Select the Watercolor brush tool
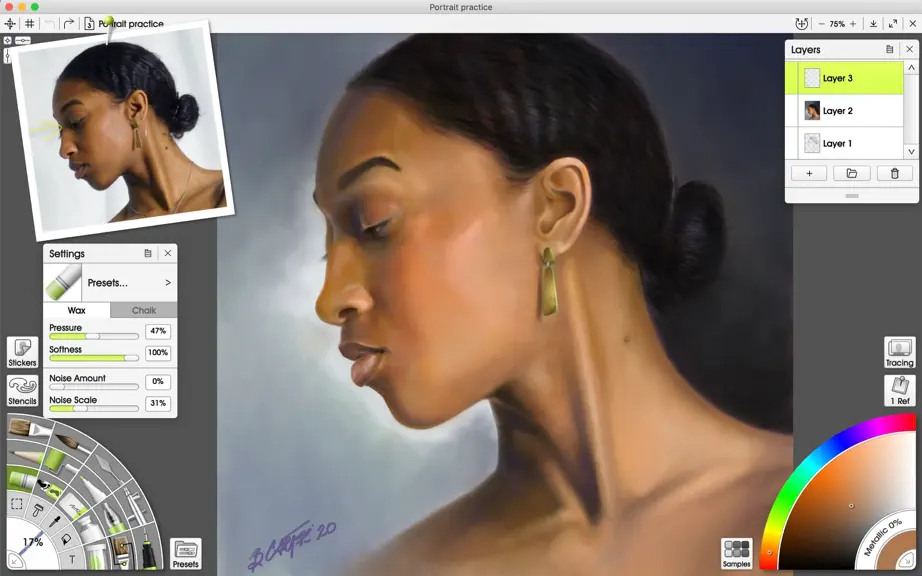922x576 pixels. coord(74,443)
